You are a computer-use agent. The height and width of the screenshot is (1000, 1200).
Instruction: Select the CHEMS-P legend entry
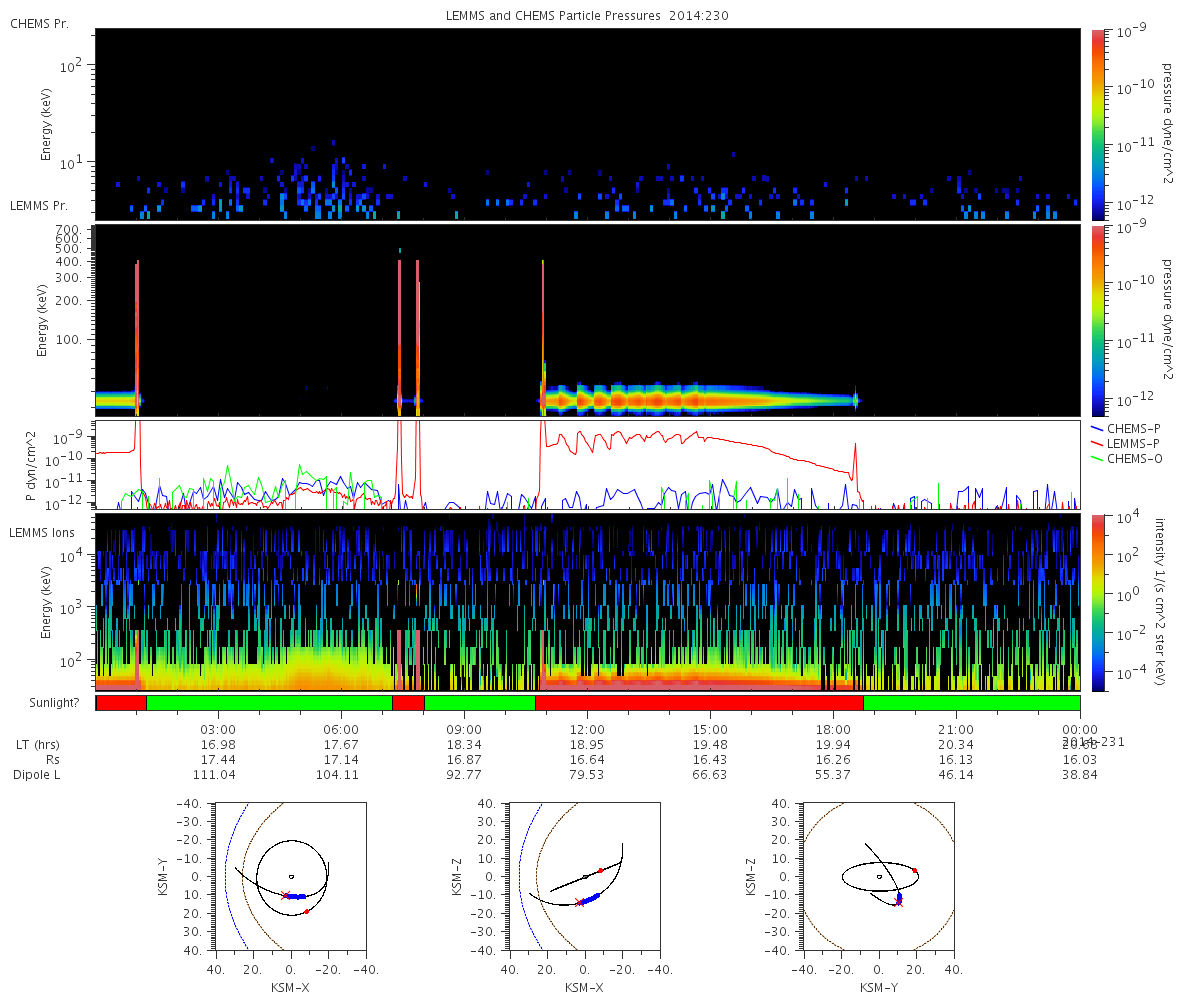point(1133,428)
